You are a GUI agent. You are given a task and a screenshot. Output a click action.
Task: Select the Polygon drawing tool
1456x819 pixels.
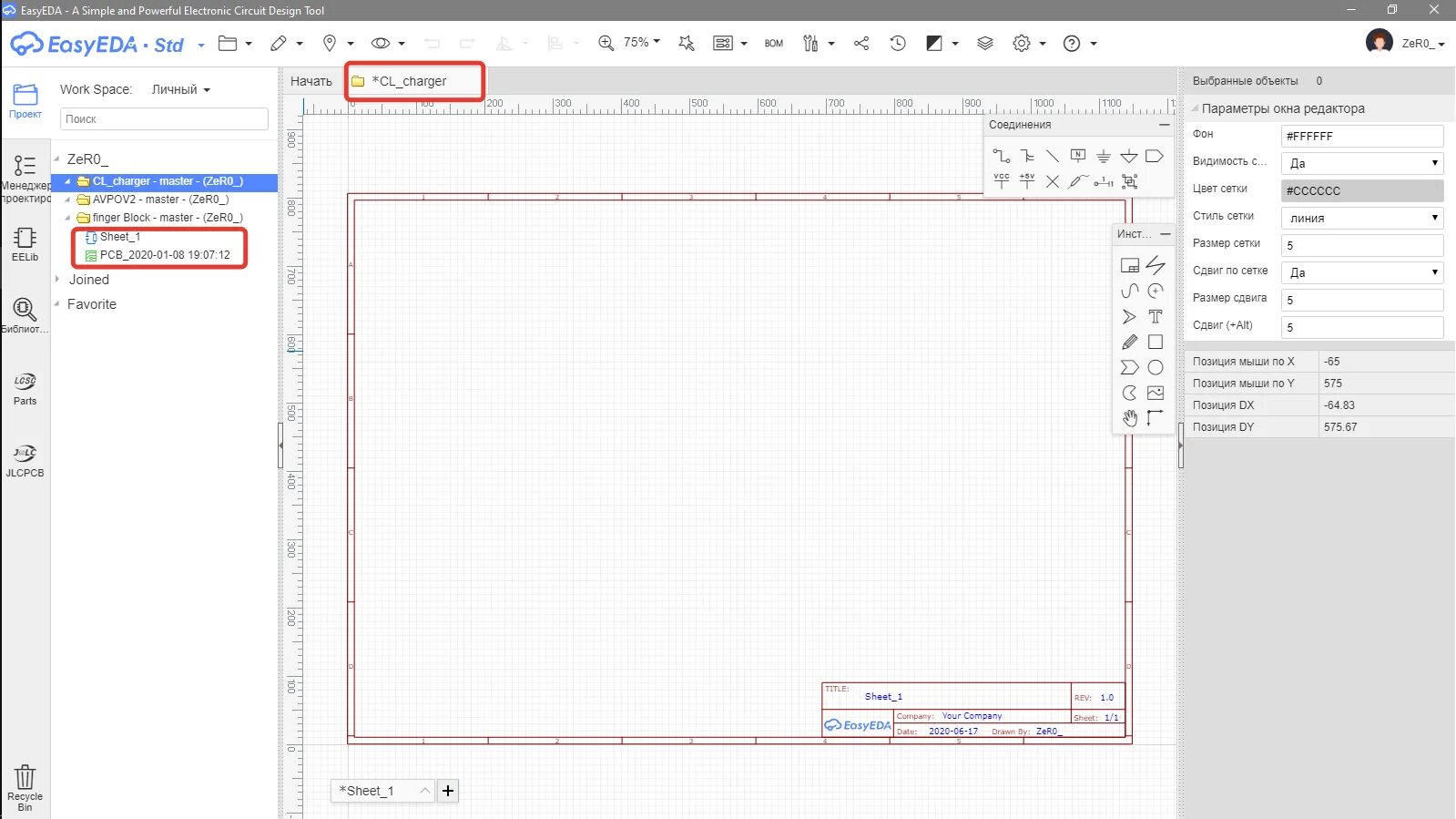click(1130, 367)
